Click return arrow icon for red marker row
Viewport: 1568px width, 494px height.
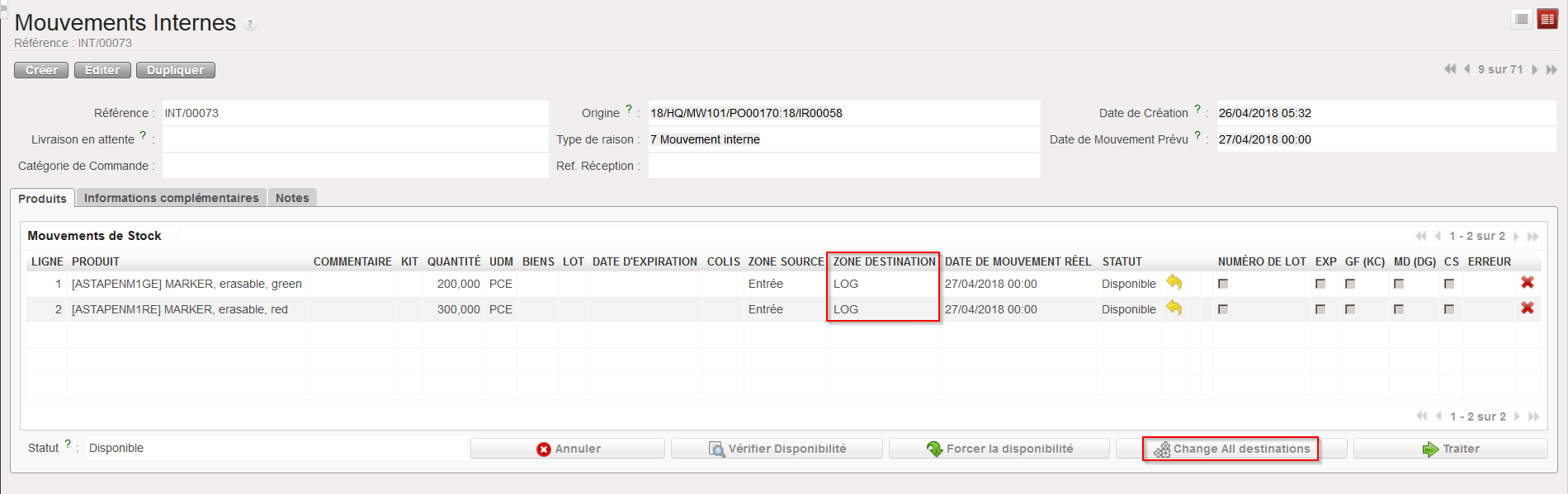pyautogui.click(x=1174, y=308)
